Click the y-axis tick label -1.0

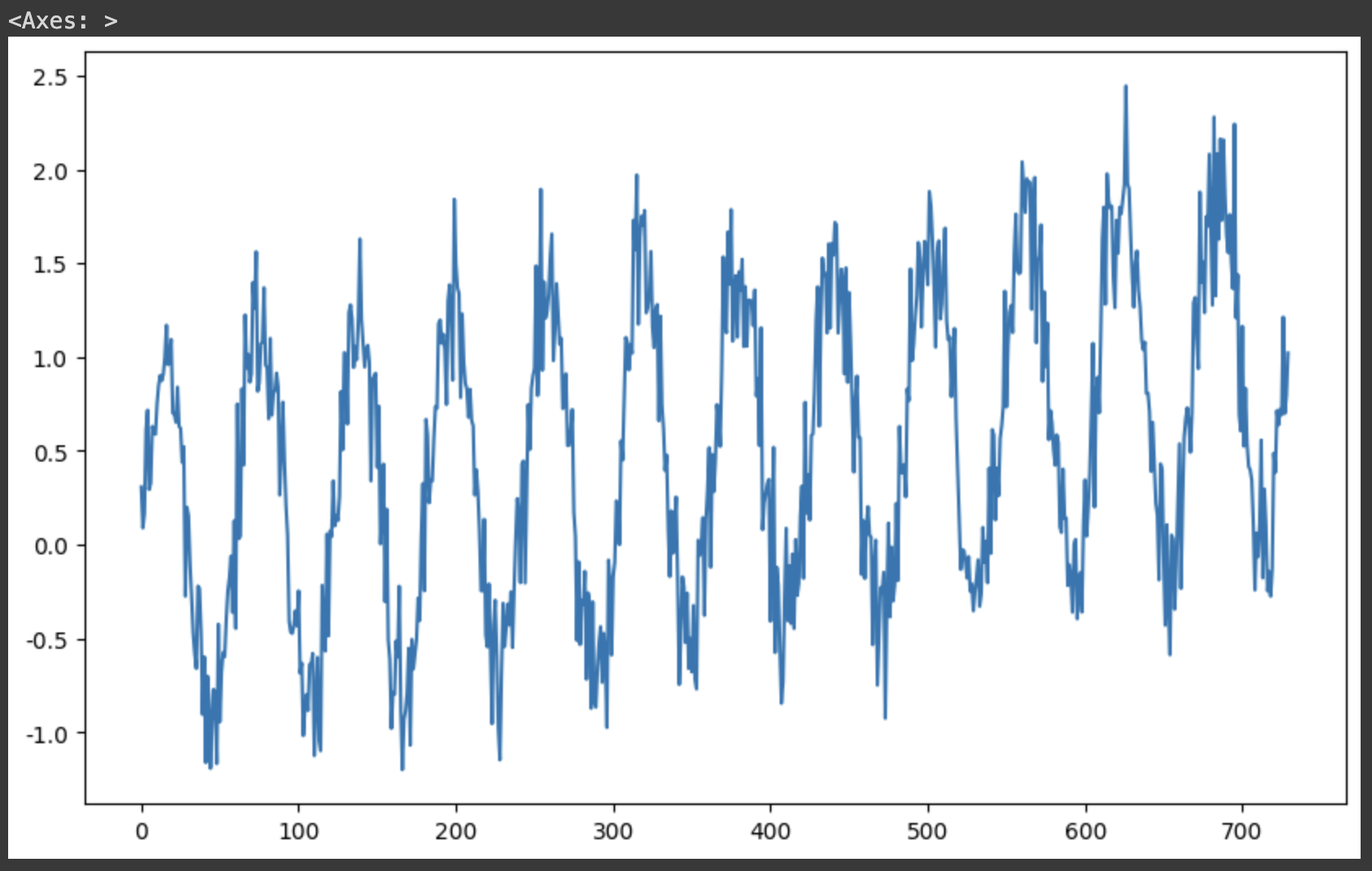46,734
